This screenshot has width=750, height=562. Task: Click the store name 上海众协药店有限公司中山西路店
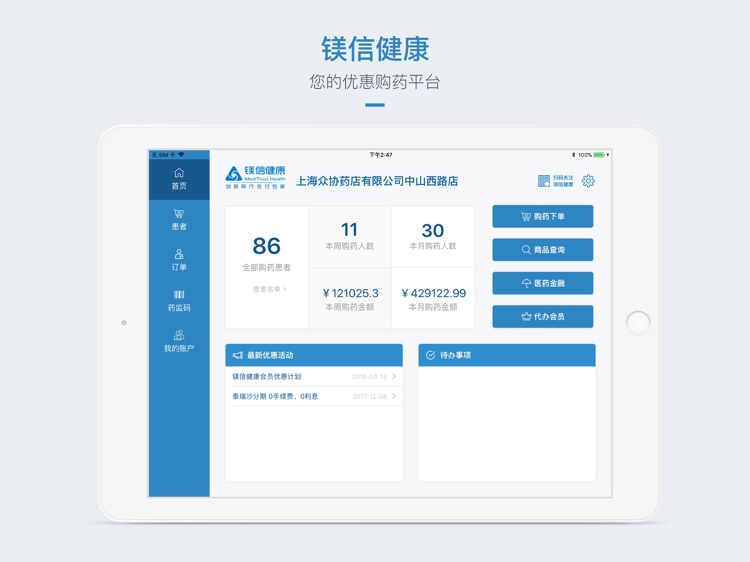coord(377,181)
